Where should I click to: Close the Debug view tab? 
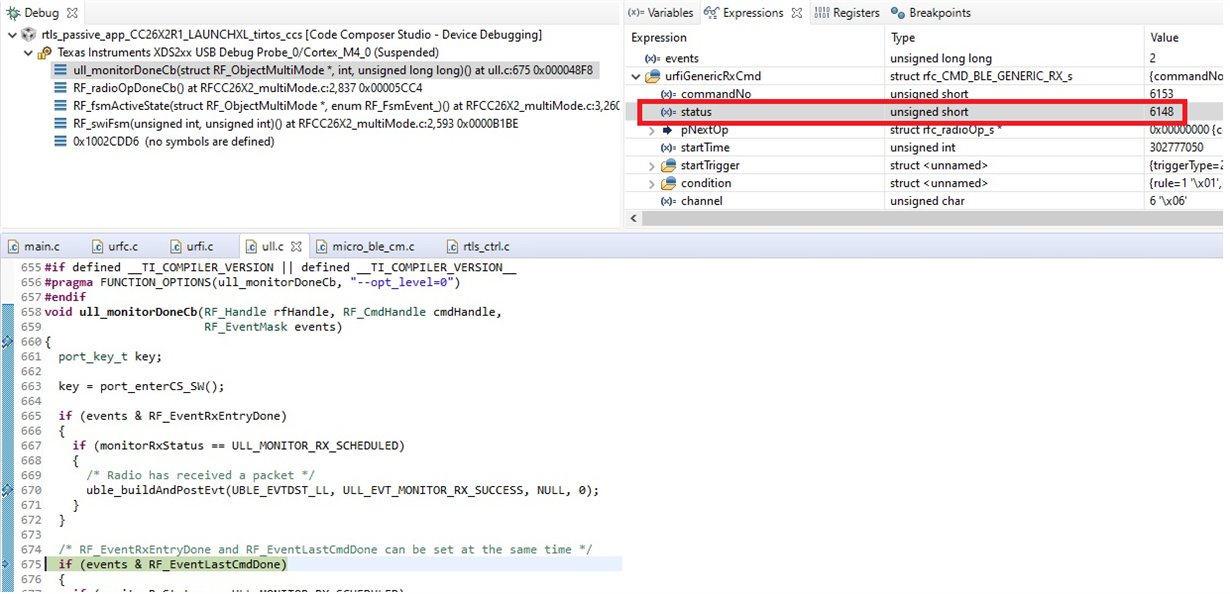coord(73,13)
